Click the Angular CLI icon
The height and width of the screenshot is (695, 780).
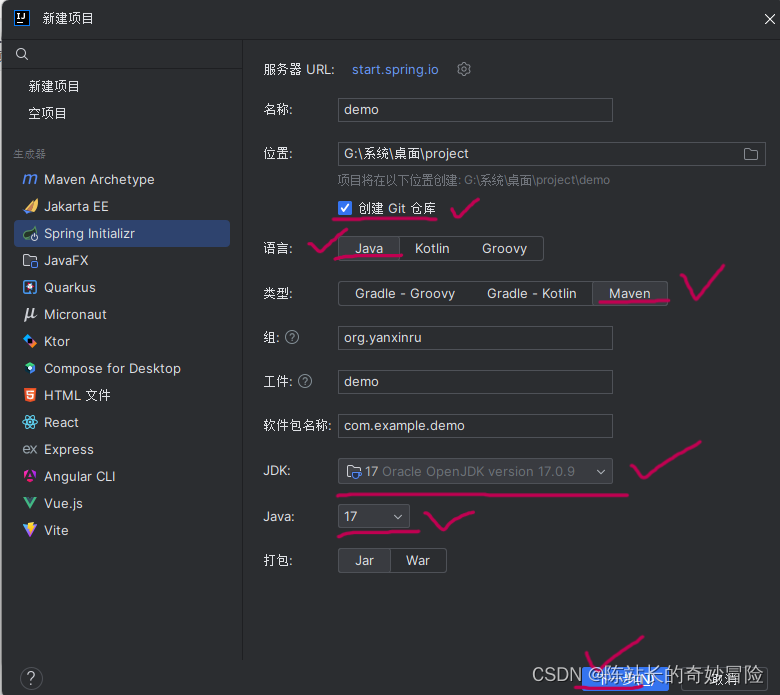pos(30,476)
